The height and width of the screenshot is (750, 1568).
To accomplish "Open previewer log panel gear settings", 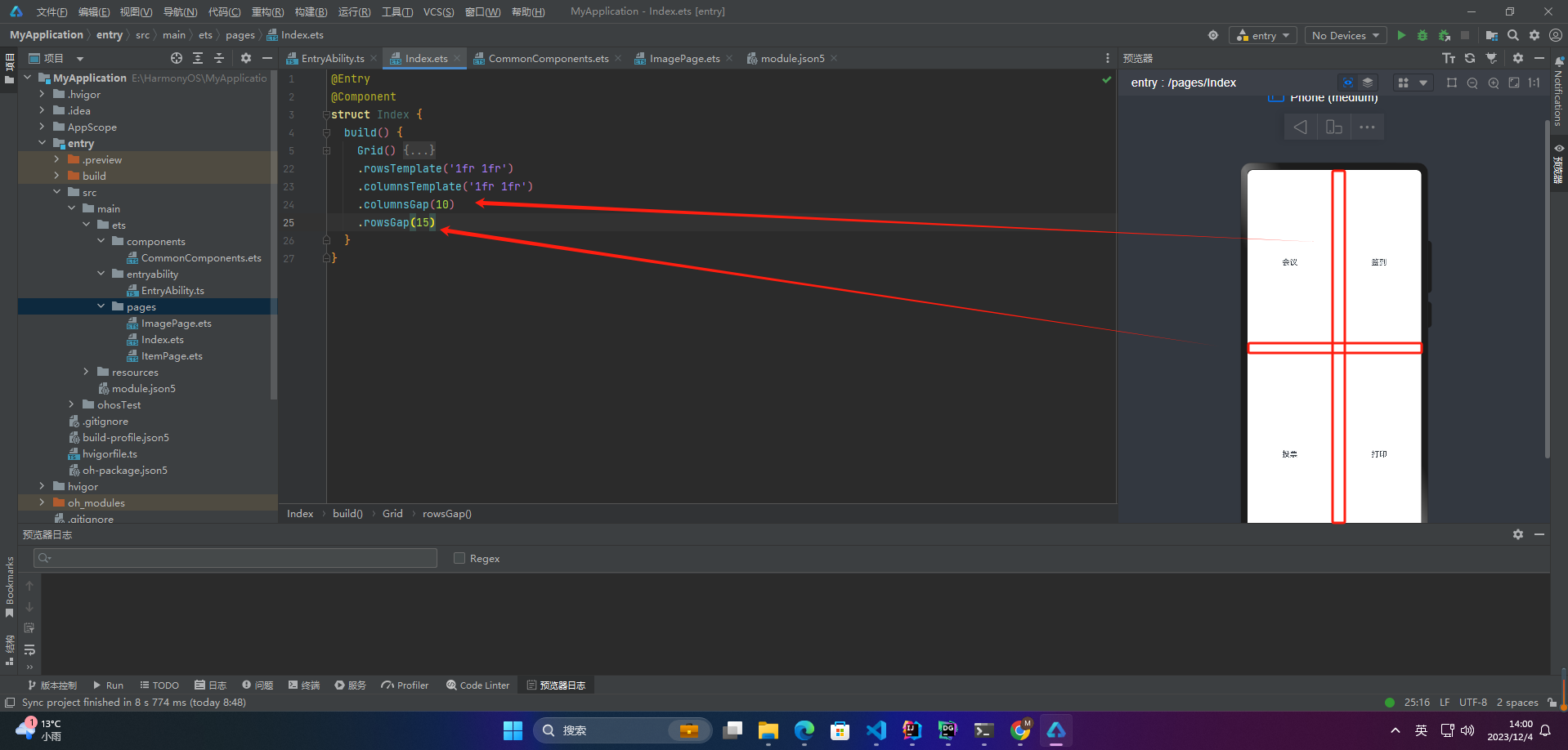I will coord(1518,534).
